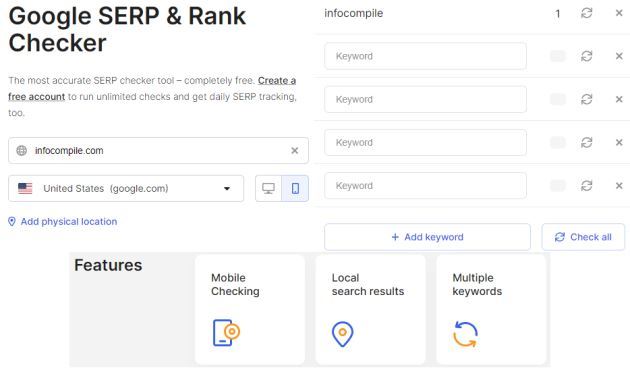Screen dimensions: 630x374
Task: Switch to desktop device search
Action: [268, 188]
